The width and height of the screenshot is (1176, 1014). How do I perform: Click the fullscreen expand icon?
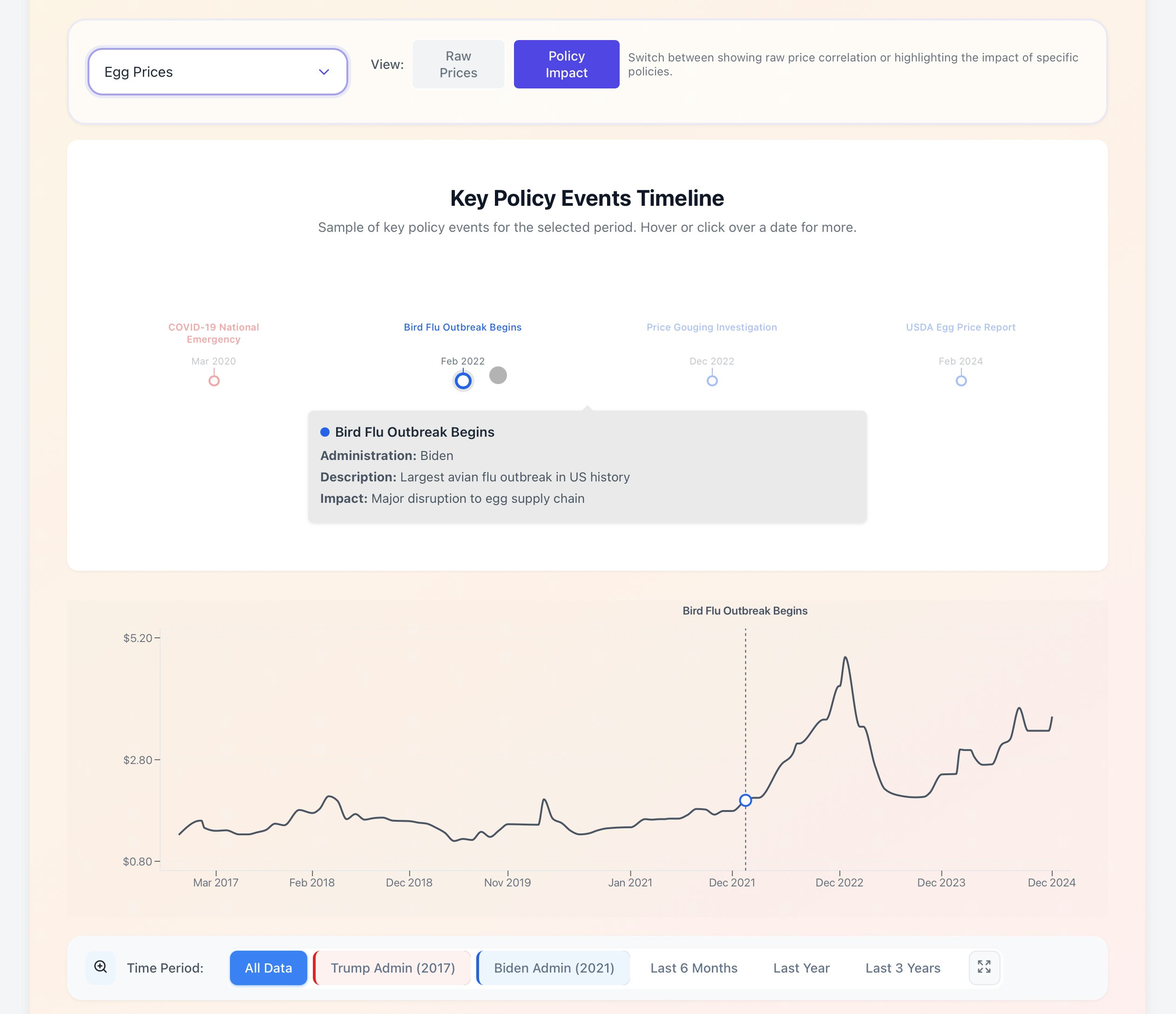(984, 967)
